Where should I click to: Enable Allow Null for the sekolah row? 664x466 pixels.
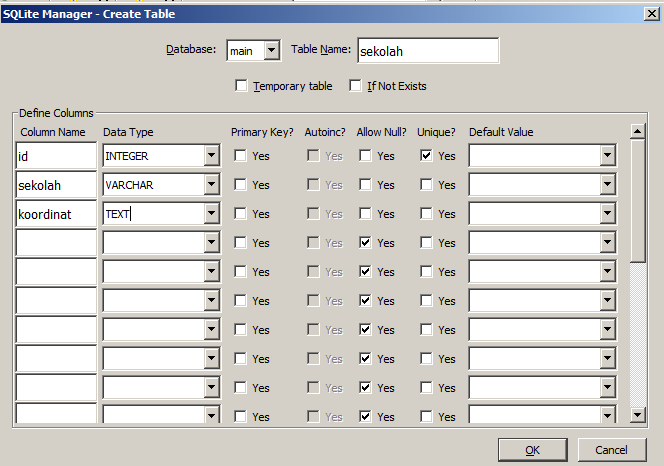coord(365,185)
